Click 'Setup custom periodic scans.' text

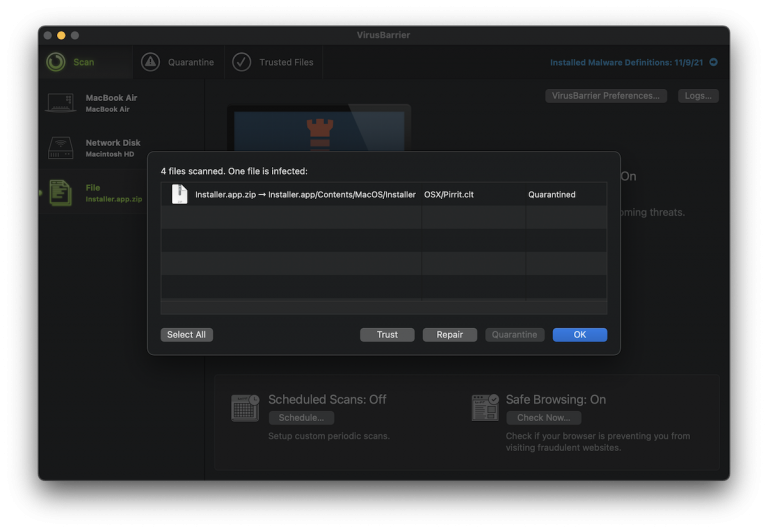(x=329, y=435)
